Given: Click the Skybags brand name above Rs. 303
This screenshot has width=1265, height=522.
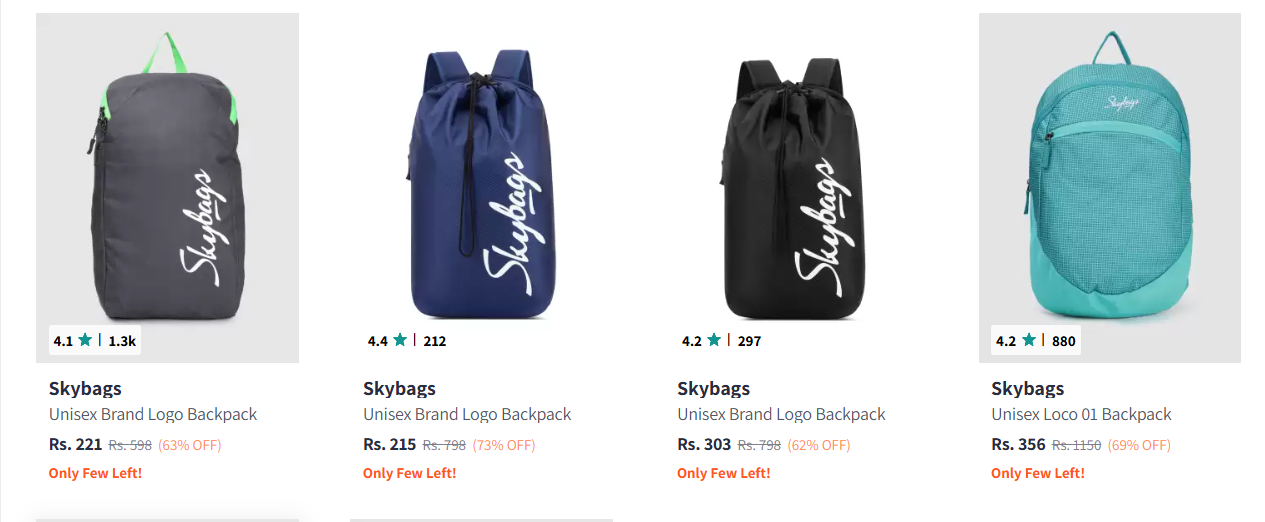Looking at the screenshot, I should tap(713, 389).
